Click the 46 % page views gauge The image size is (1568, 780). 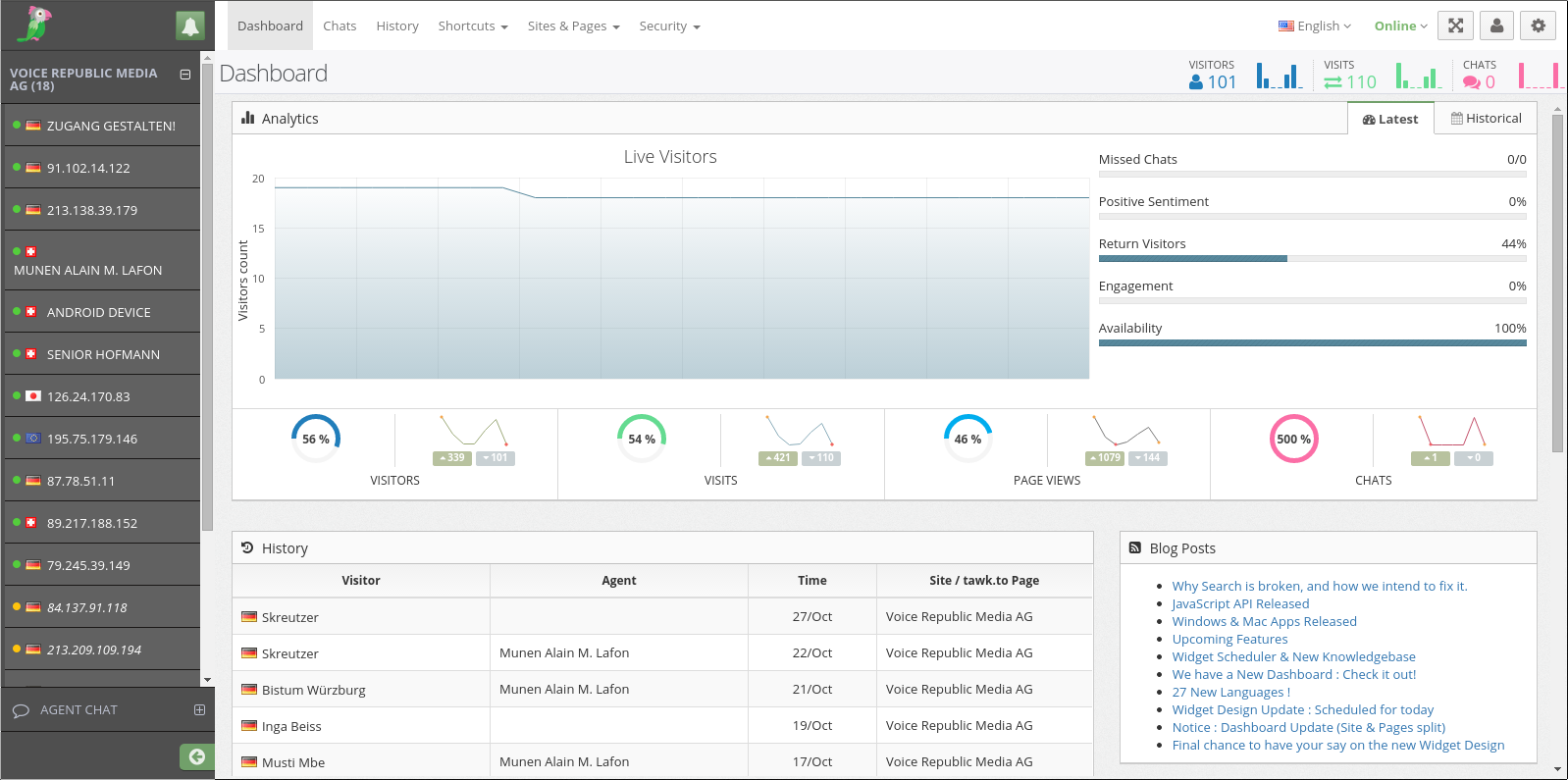point(967,439)
